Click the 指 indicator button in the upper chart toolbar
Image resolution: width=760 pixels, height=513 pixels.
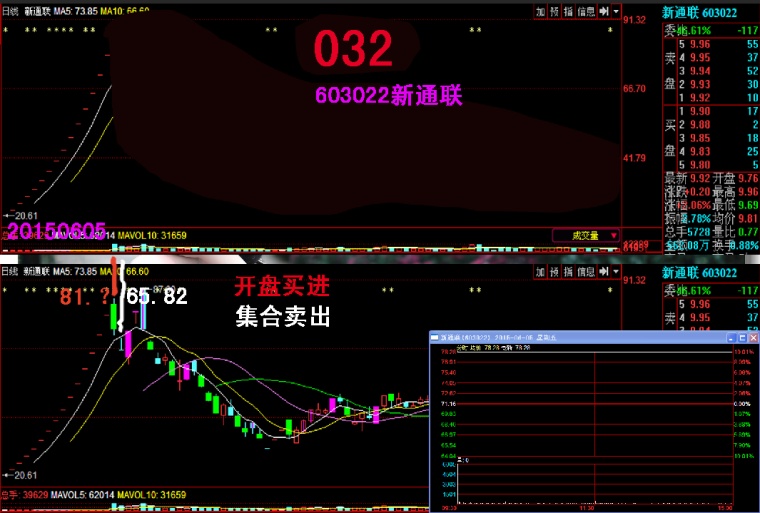(569, 11)
